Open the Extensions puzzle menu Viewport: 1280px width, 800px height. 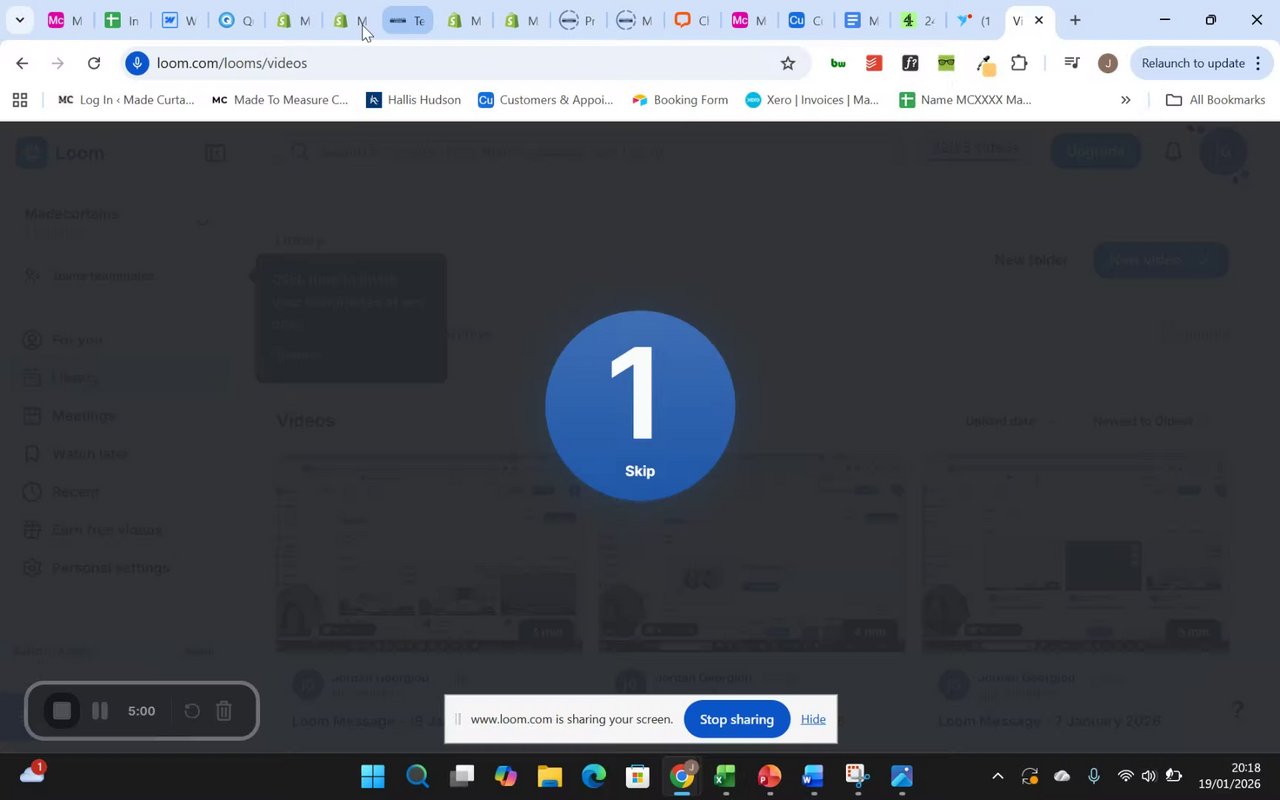coord(1019,63)
